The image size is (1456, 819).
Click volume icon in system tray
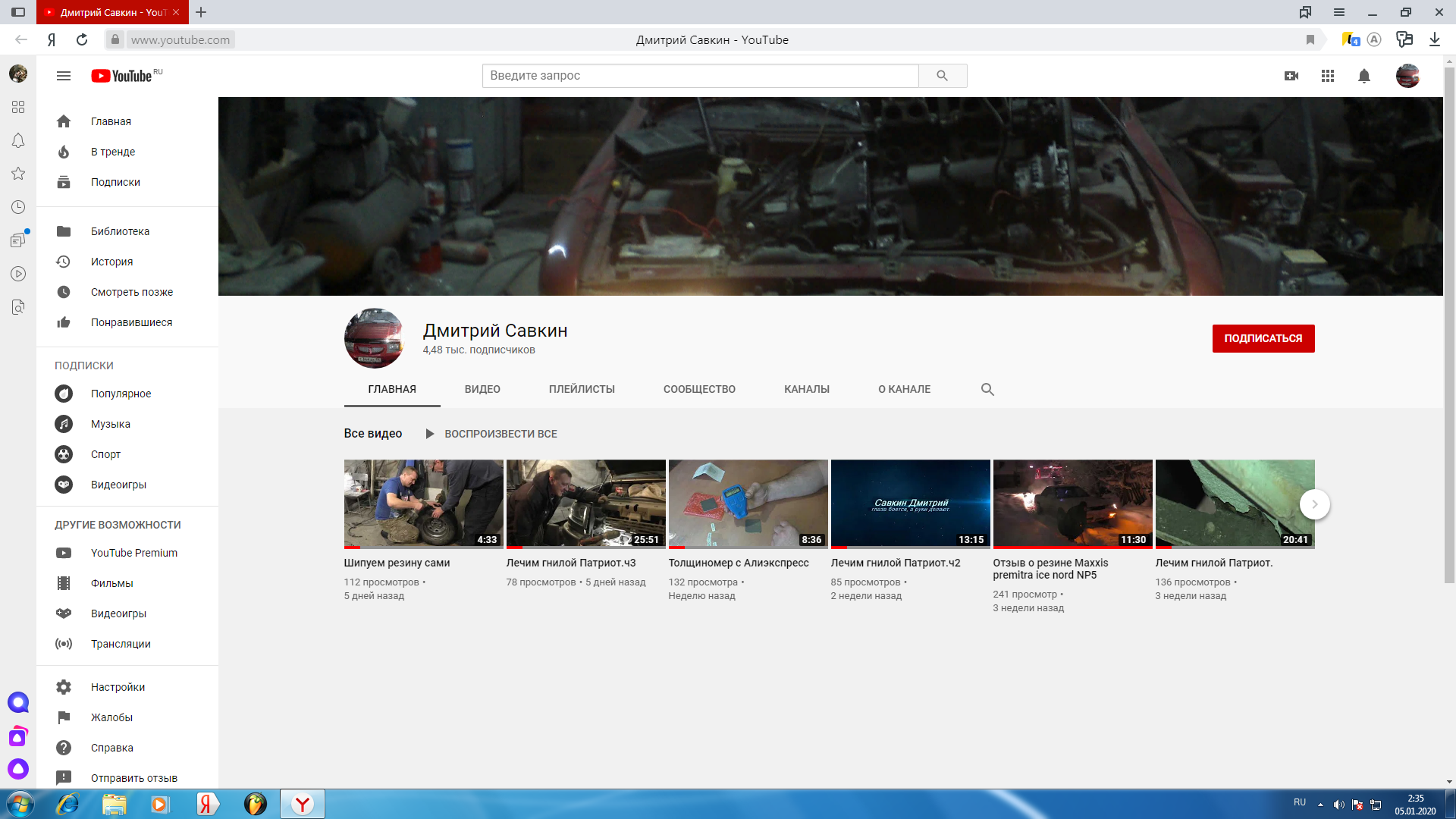[1339, 805]
